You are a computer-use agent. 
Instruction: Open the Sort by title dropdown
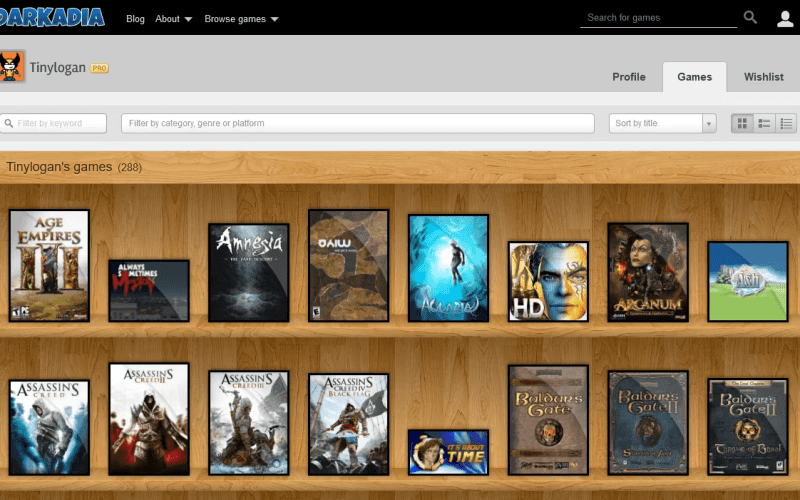tap(662, 123)
